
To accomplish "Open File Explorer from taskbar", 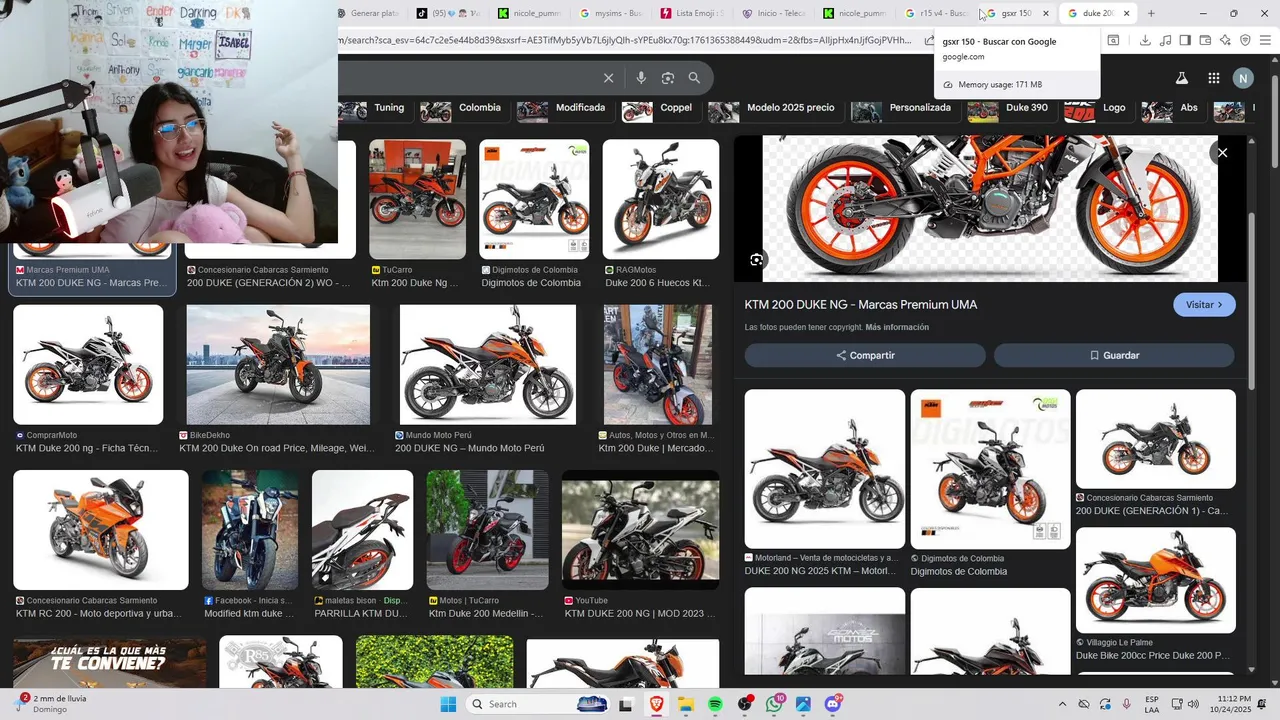I will pos(686,704).
